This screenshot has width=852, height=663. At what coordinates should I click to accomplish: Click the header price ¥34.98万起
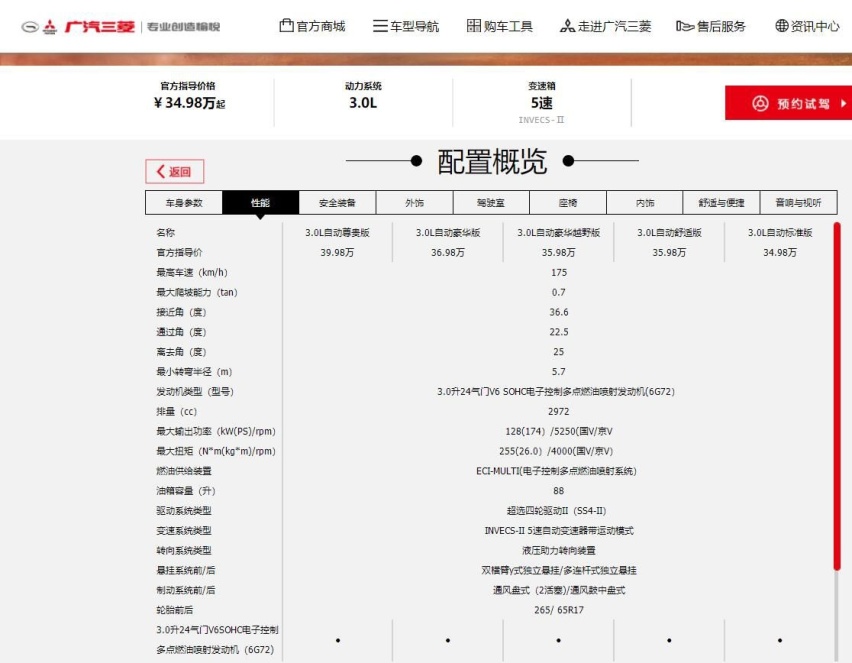coord(189,103)
